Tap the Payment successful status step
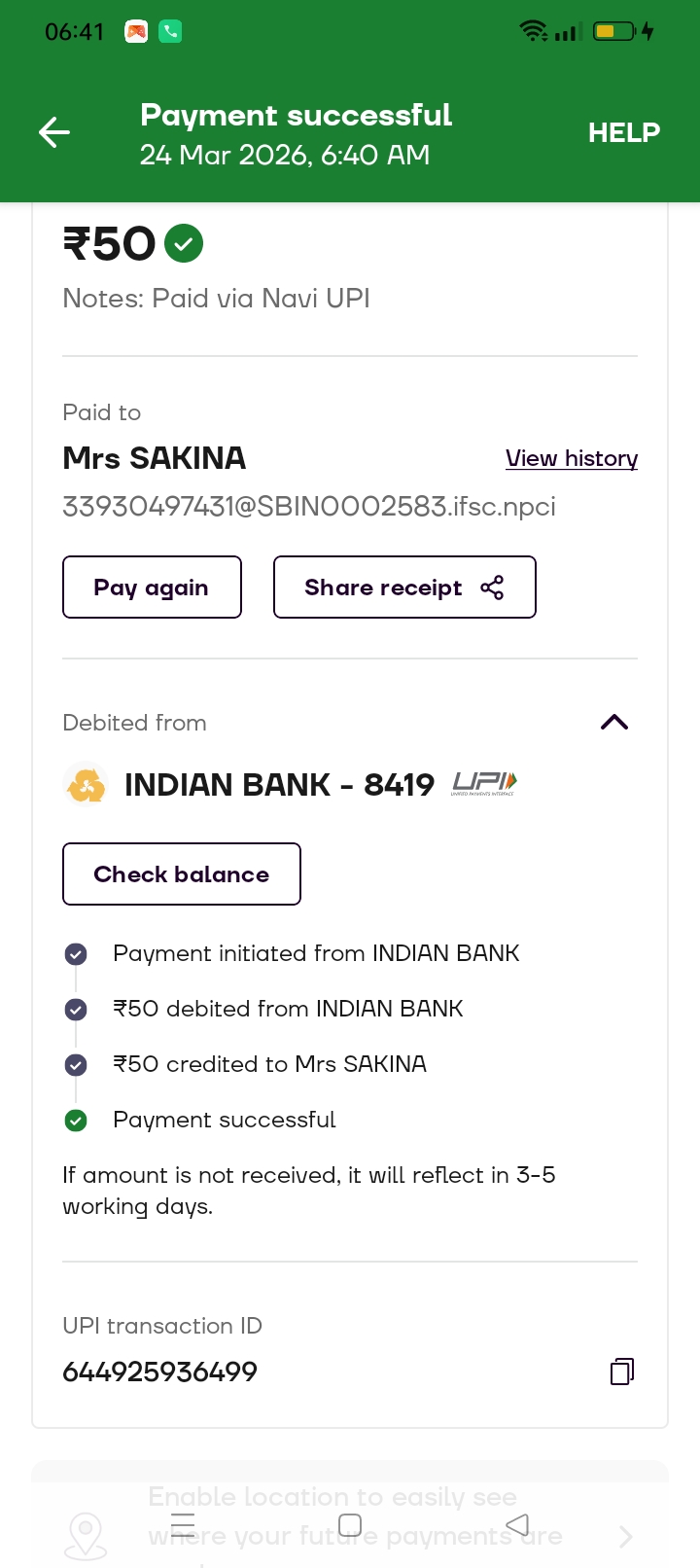The image size is (700, 1568). tap(224, 1120)
